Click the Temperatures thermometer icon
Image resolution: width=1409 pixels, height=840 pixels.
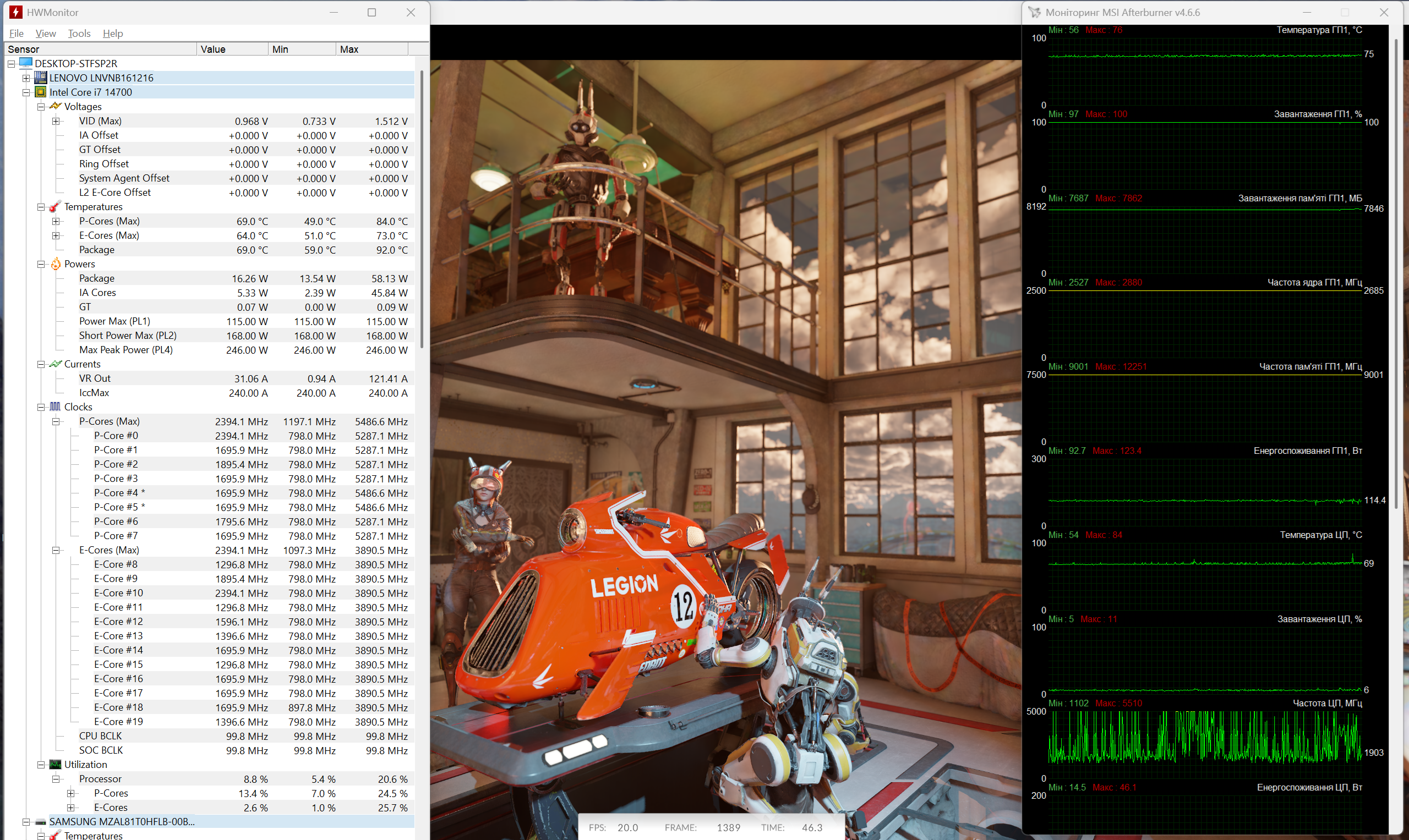pos(55,207)
